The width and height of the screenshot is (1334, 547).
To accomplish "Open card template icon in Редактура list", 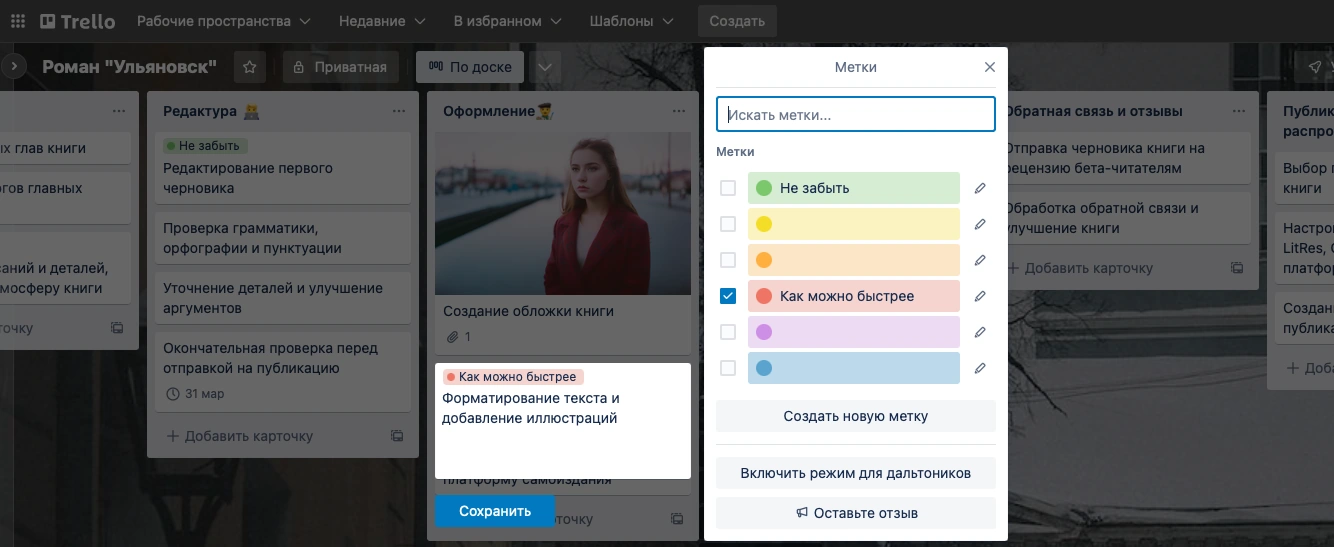I will tap(397, 436).
